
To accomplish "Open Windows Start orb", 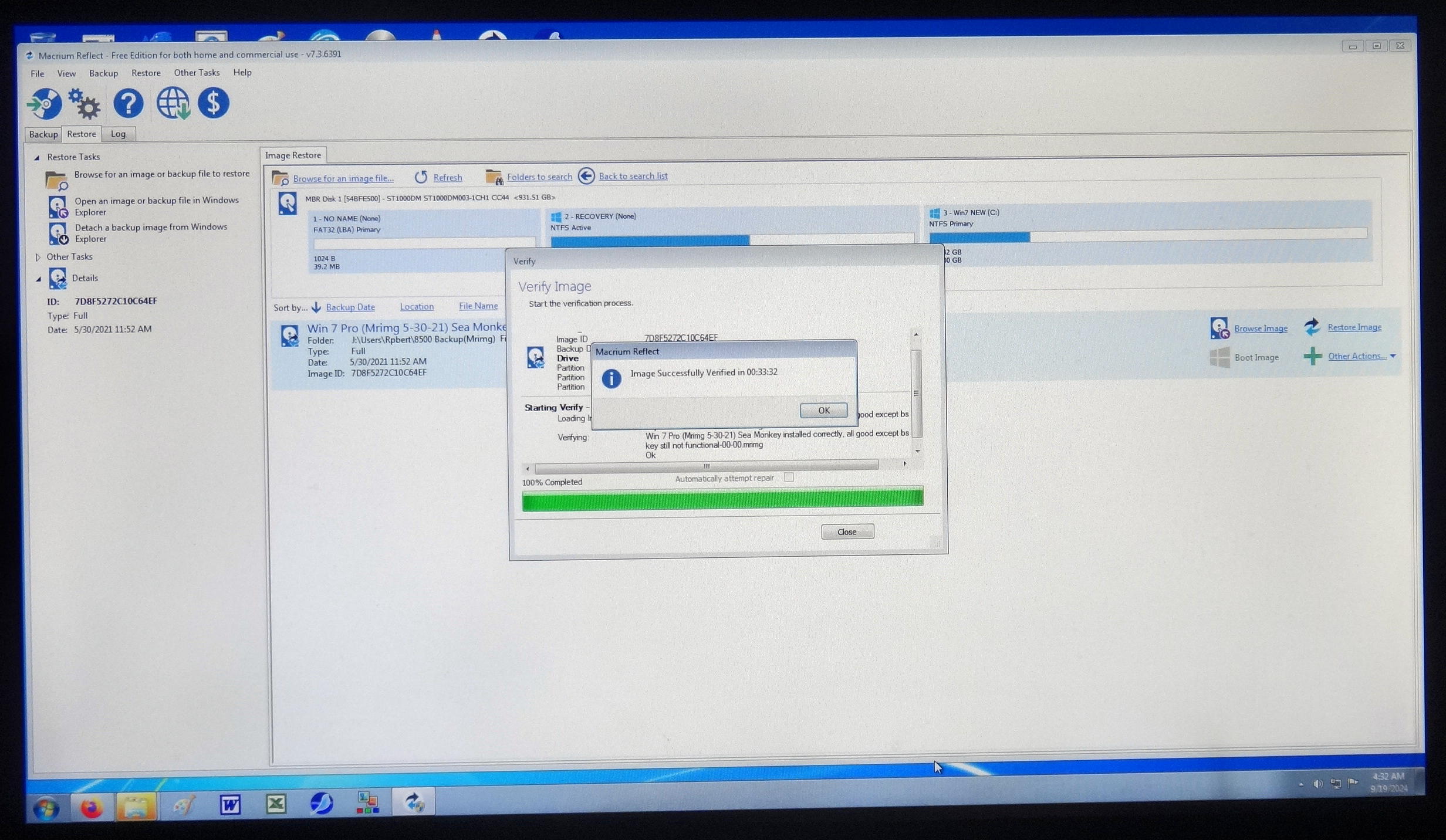I will 46,809.
